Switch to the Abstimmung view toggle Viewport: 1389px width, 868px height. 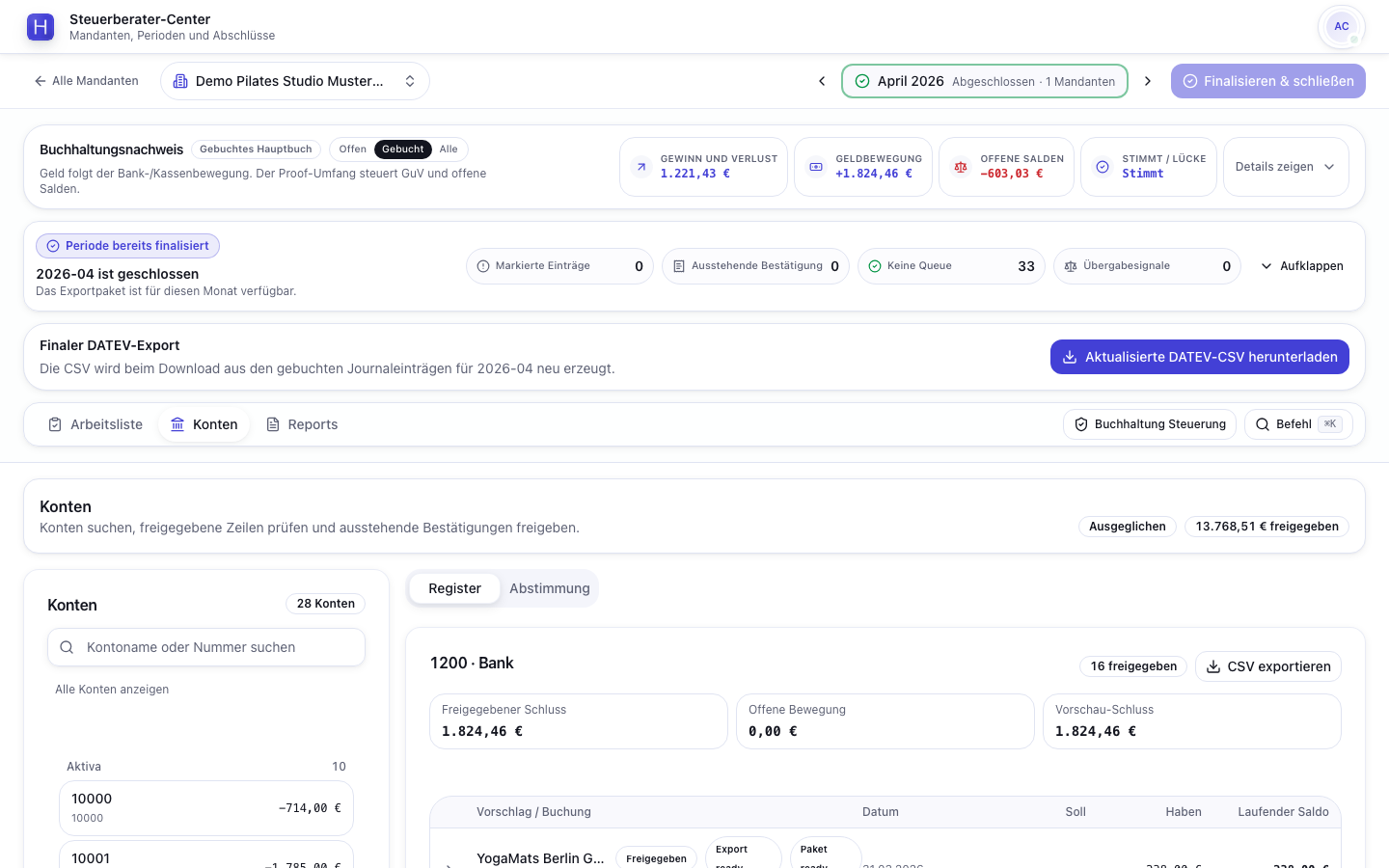550,588
